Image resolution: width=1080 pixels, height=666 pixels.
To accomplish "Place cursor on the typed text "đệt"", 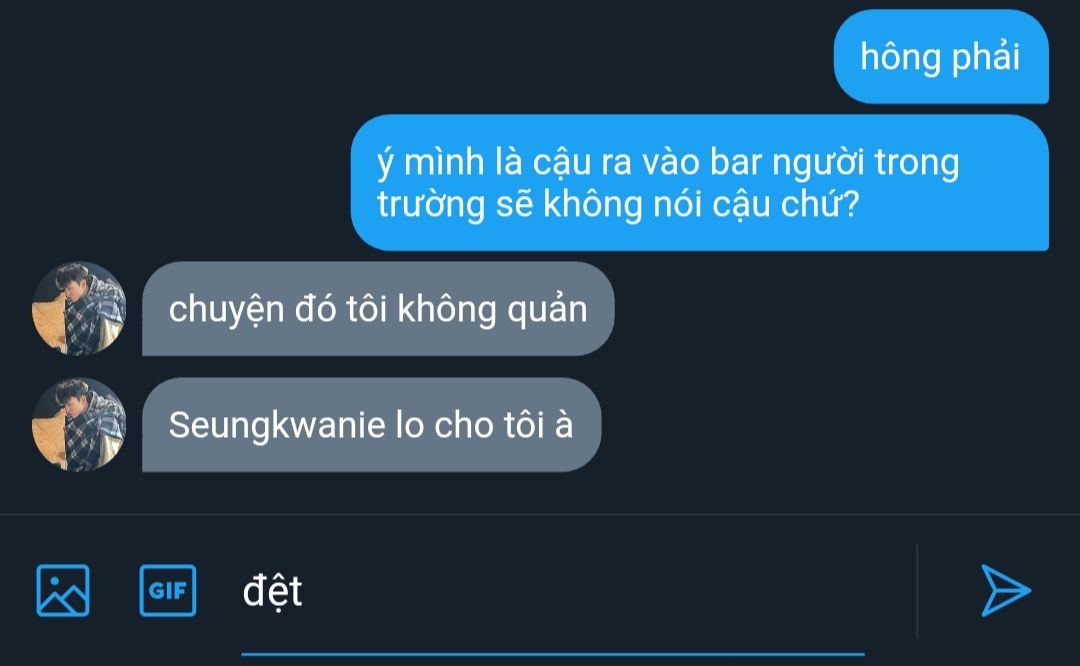I will coord(272,591).
